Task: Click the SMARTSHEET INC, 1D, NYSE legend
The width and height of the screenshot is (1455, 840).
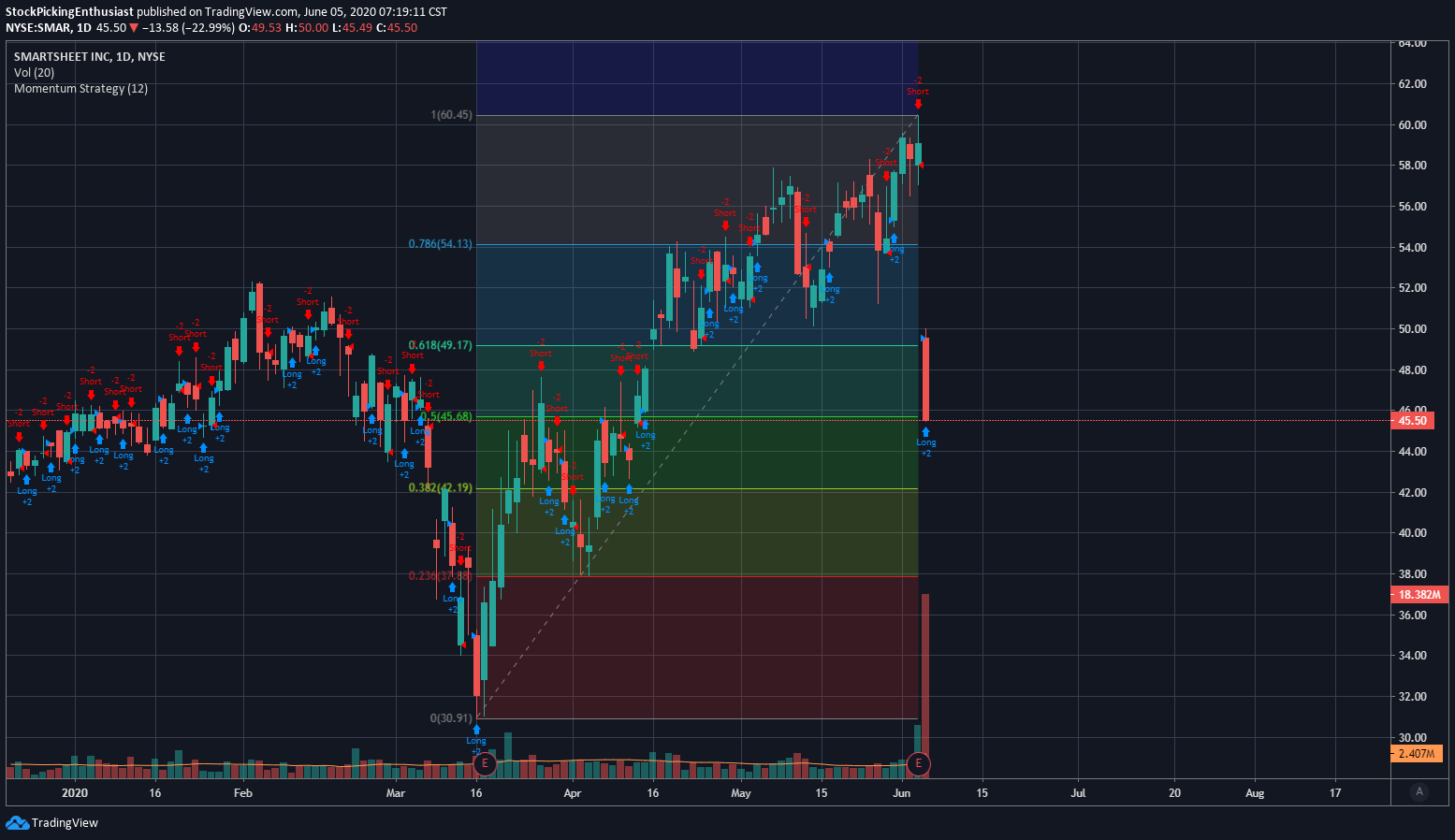Action: (90, 57)
